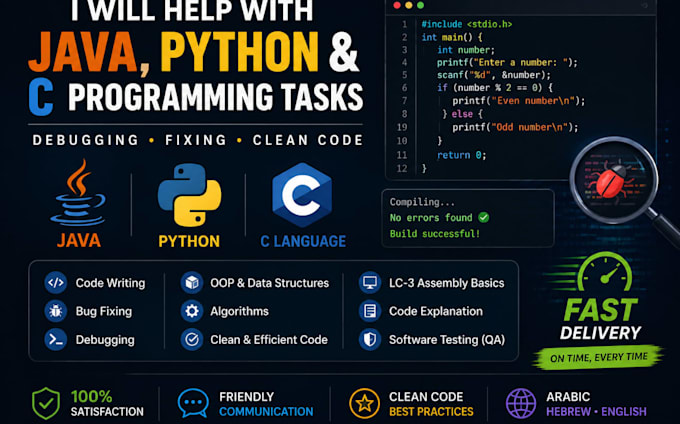
Task: Click the "#include <stdio.h>" code line
Action: [x=467, y=24]
